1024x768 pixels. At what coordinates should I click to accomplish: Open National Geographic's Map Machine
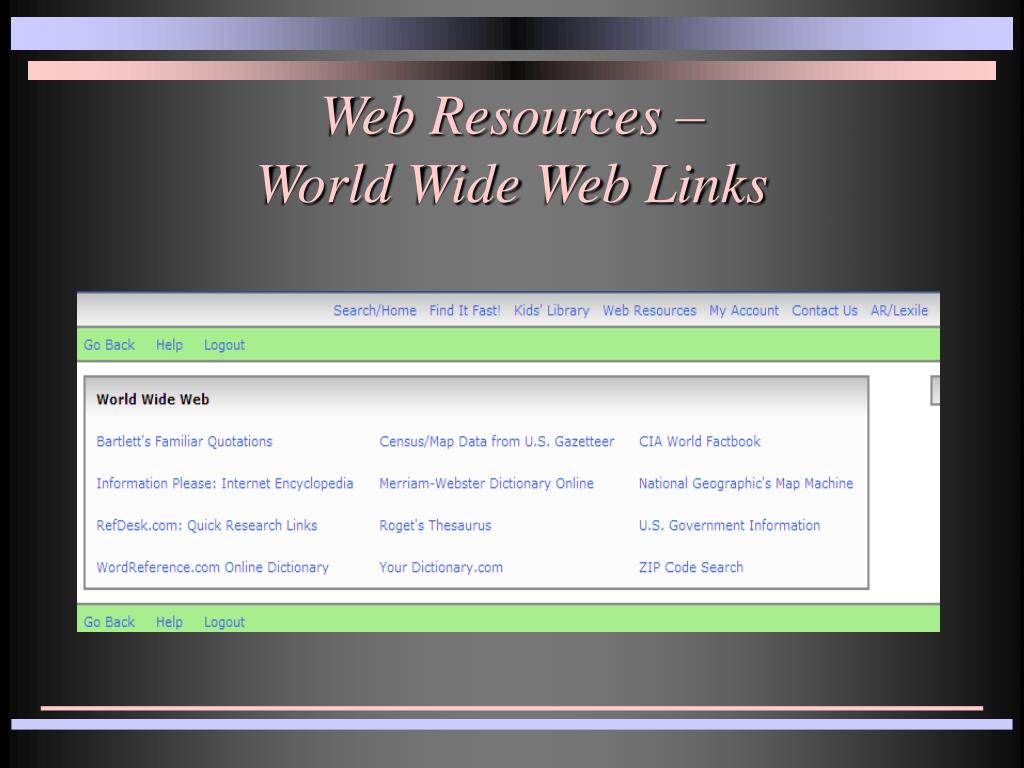pyautogui.click(x=746, y=483)
